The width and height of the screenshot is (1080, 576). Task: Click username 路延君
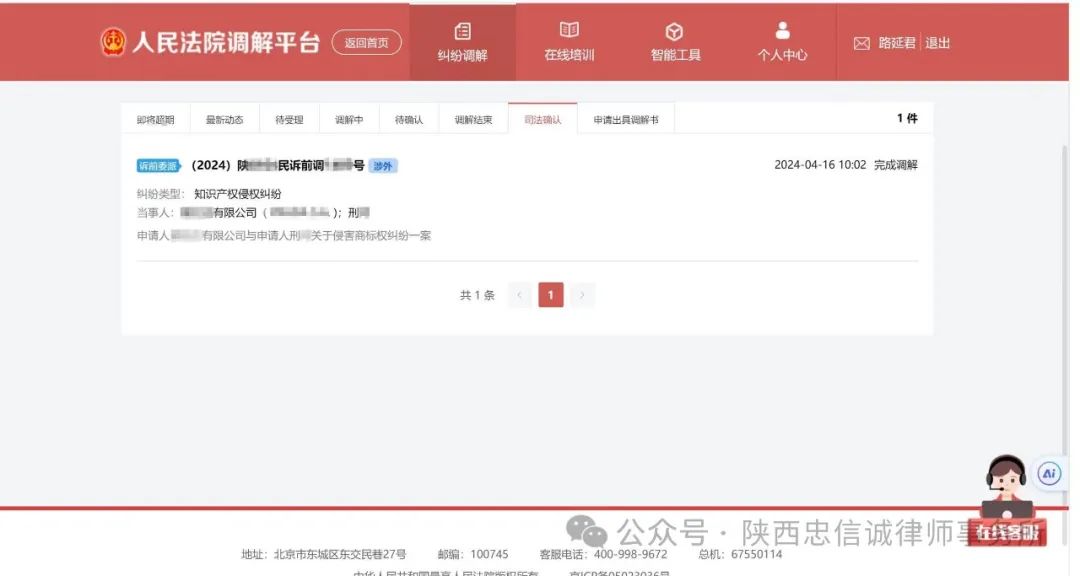897,43
